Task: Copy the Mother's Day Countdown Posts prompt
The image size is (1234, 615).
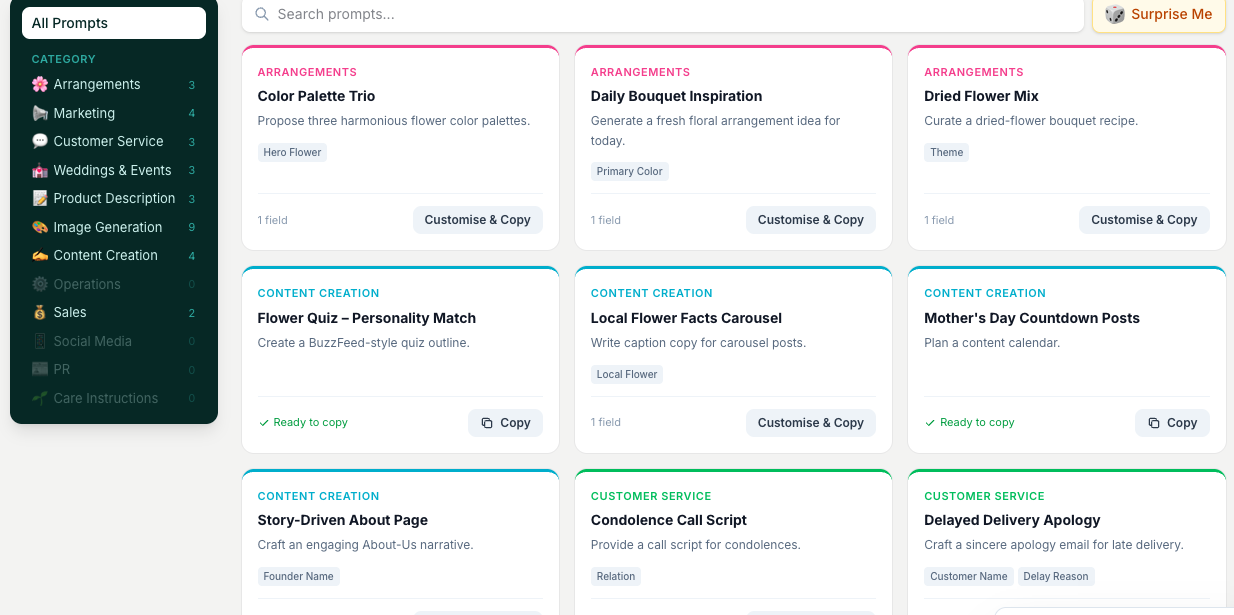Action: pos(1172,423)
